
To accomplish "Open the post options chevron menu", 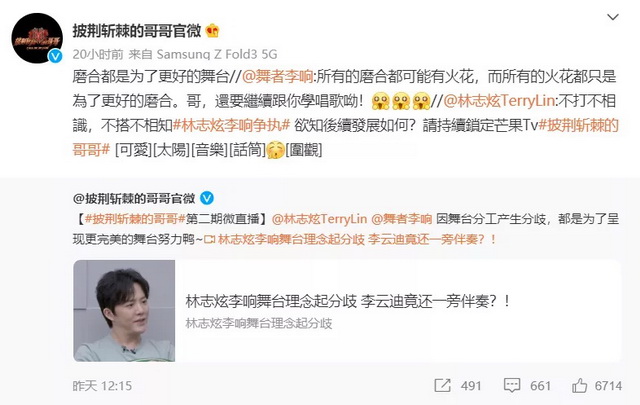I will click(613, 17).
